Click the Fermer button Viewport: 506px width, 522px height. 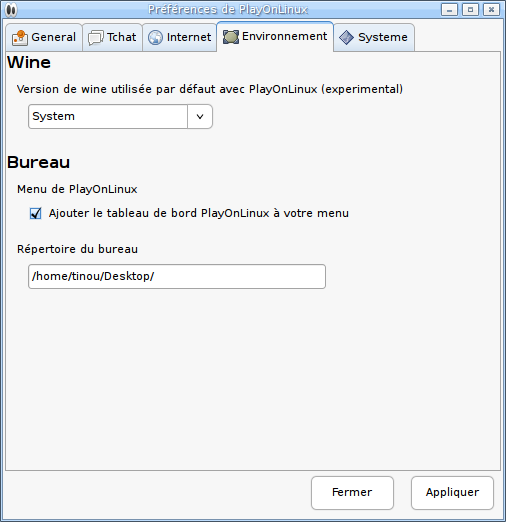click(352, 493)
